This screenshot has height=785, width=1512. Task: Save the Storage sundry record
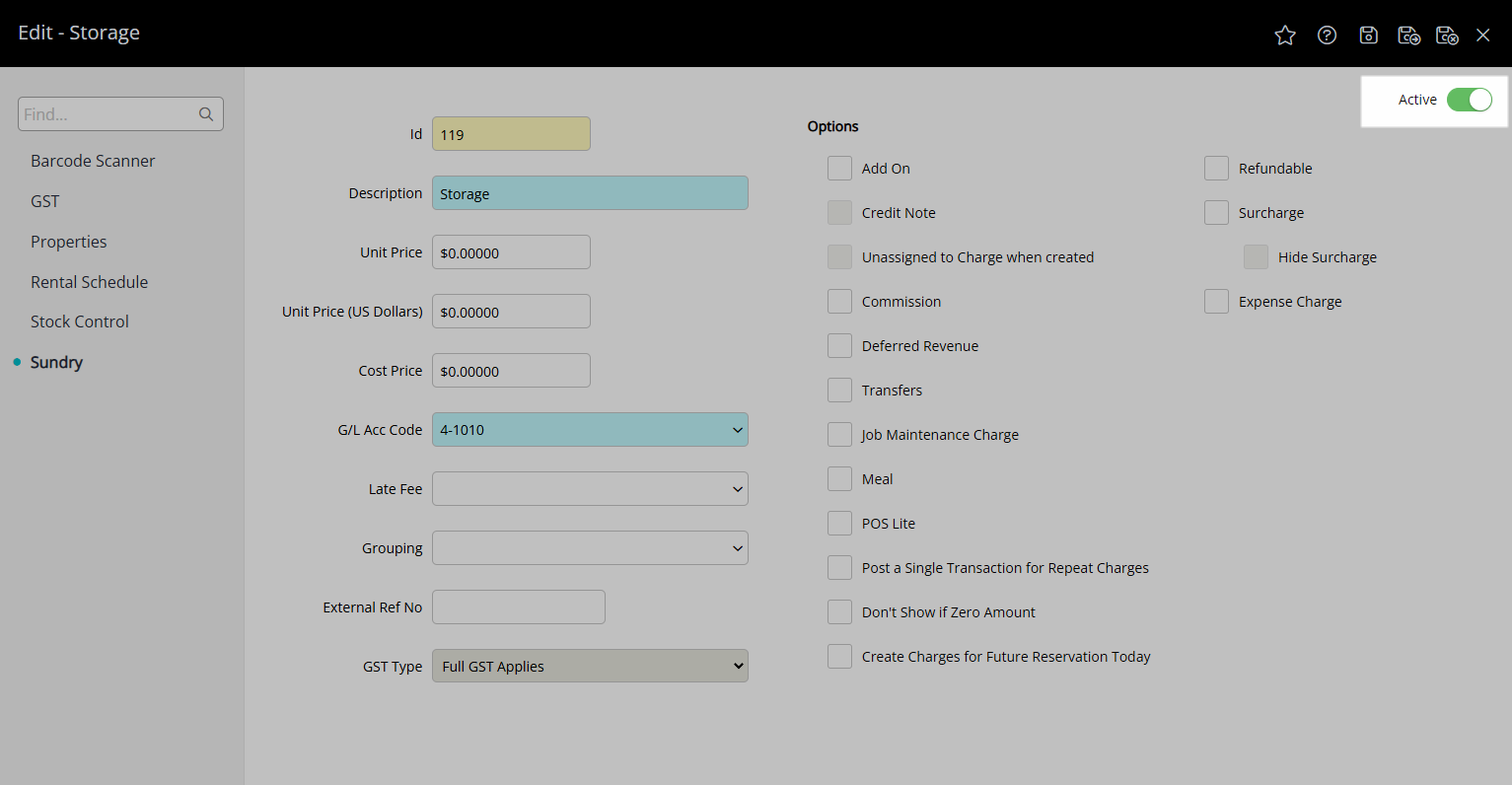(x=1369, y=36)
